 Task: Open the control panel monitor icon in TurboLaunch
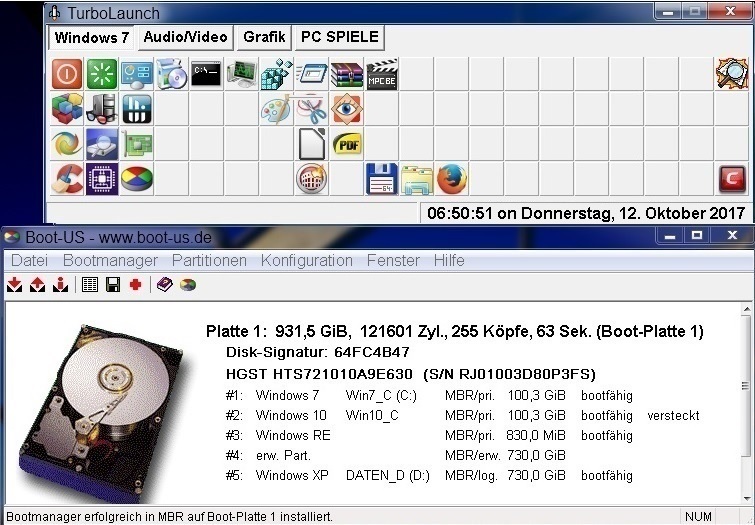[x=137, y=74]
